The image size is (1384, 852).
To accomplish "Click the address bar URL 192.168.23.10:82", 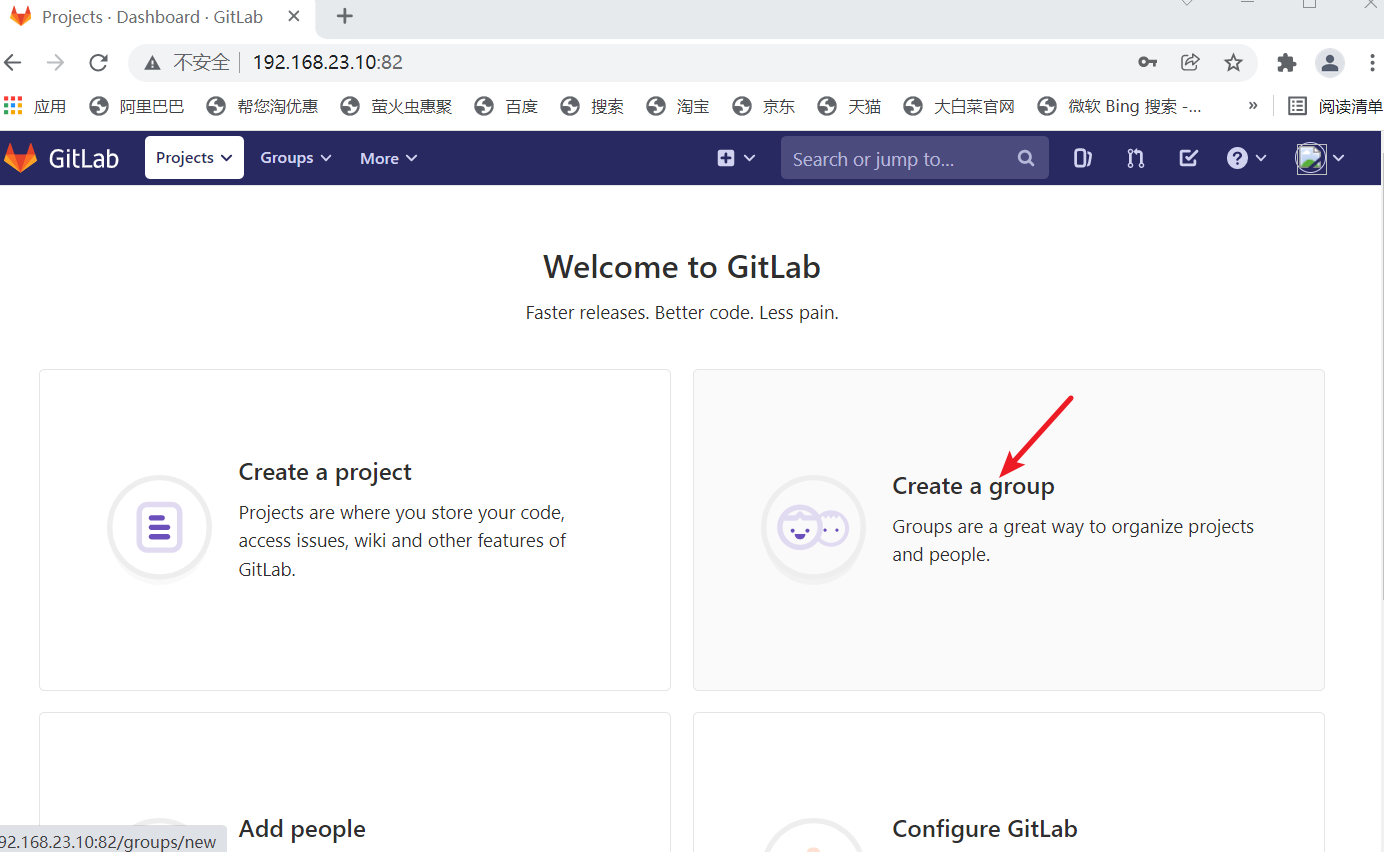I will 327,62.
